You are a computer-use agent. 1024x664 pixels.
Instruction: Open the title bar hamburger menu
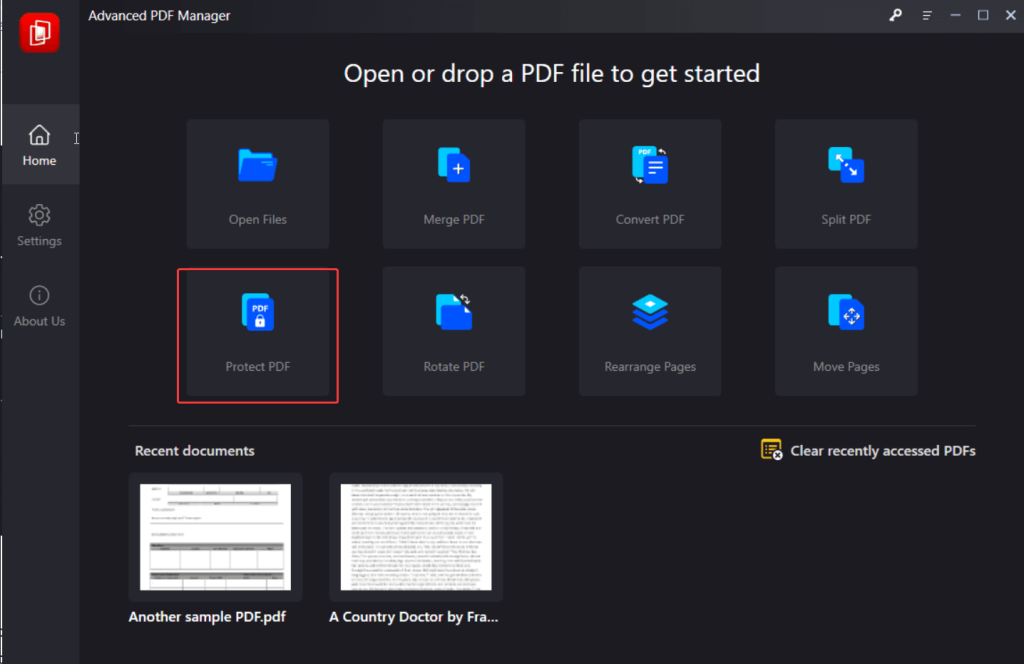click(927, 15)
